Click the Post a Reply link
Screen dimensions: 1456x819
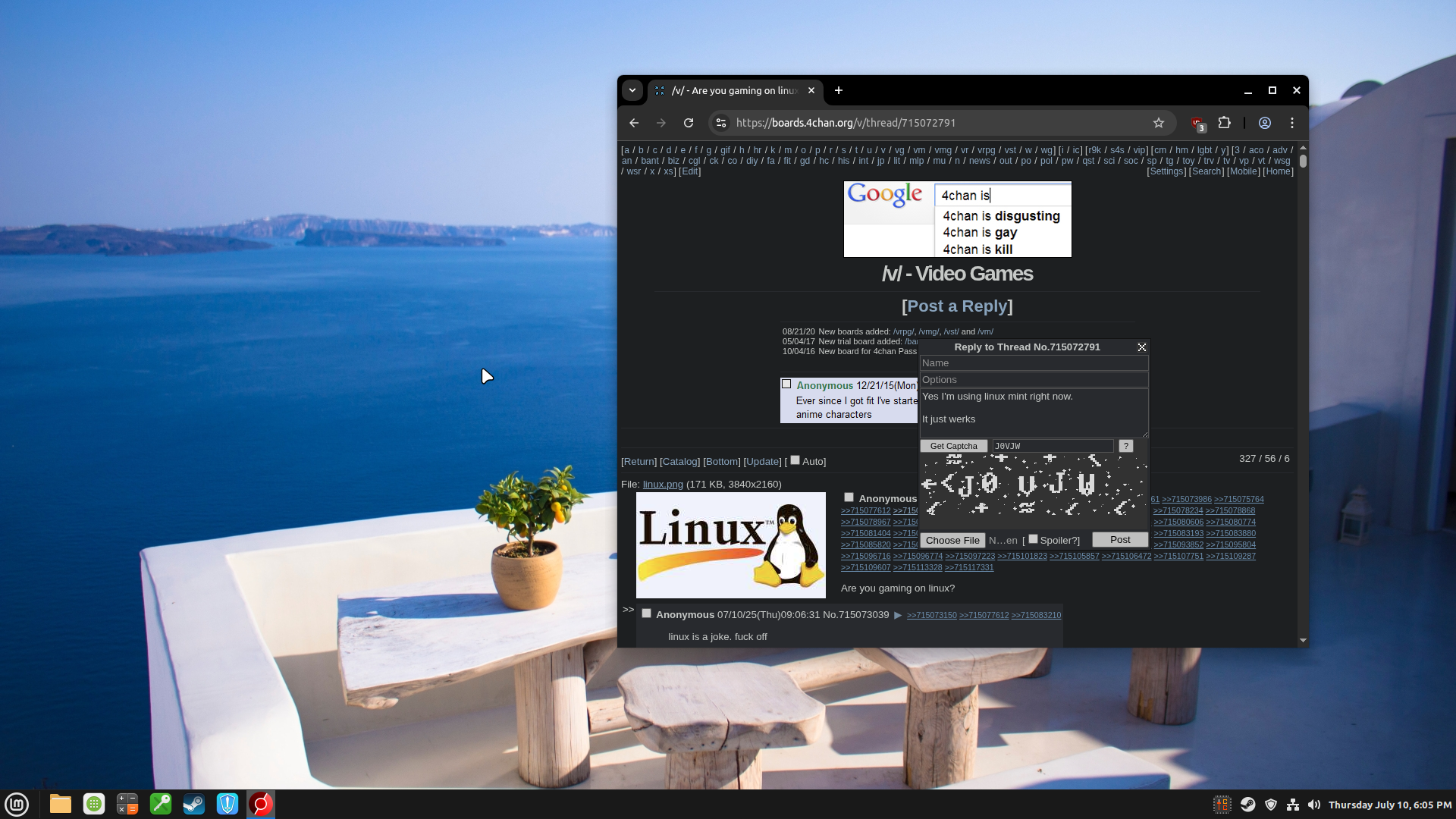point(957,306)
